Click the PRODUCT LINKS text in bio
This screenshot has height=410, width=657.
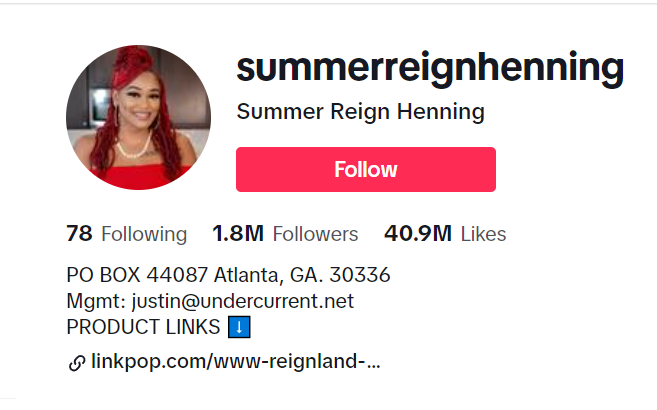point(143,327)
